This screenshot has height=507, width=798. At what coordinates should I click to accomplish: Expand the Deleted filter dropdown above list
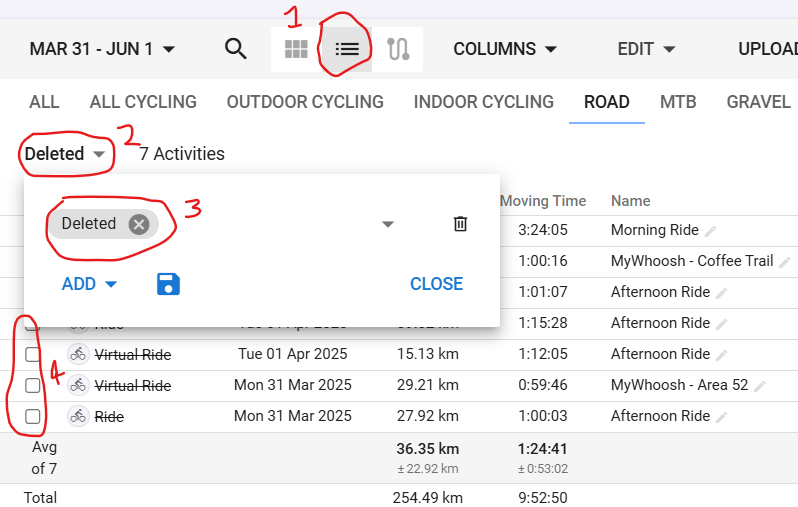tap(65, 154)
